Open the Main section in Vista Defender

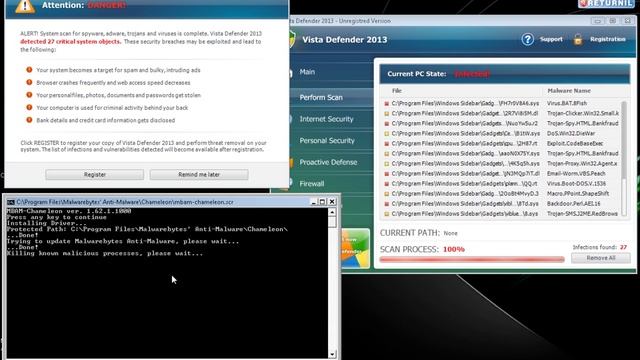[x=307, y=72]
